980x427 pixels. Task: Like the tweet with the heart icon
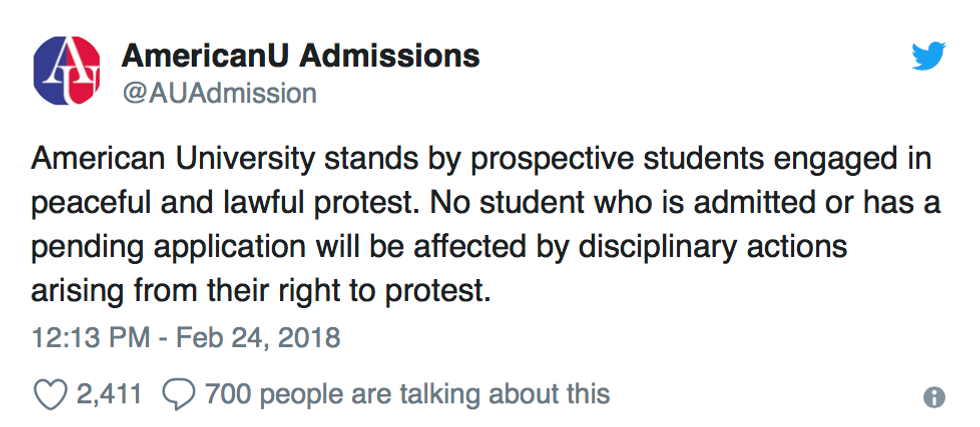point(49,394)
